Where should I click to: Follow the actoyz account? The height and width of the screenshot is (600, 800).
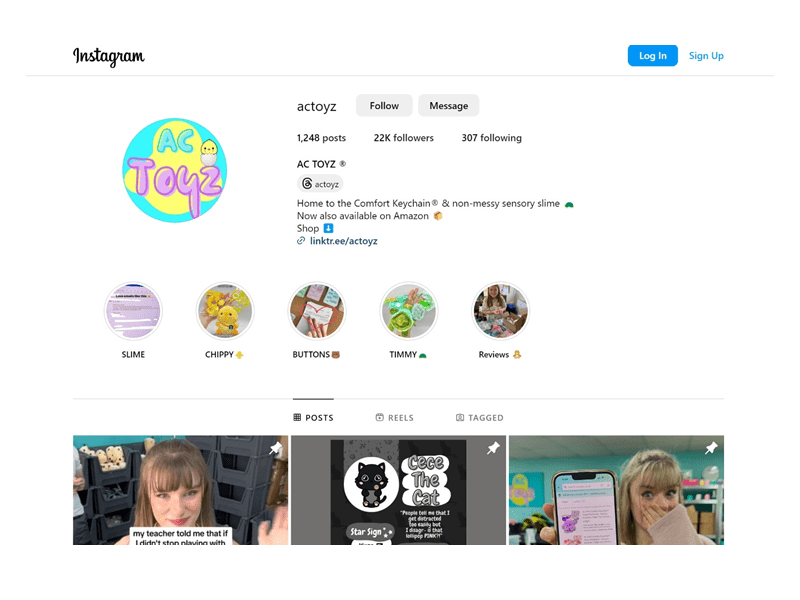384,106
